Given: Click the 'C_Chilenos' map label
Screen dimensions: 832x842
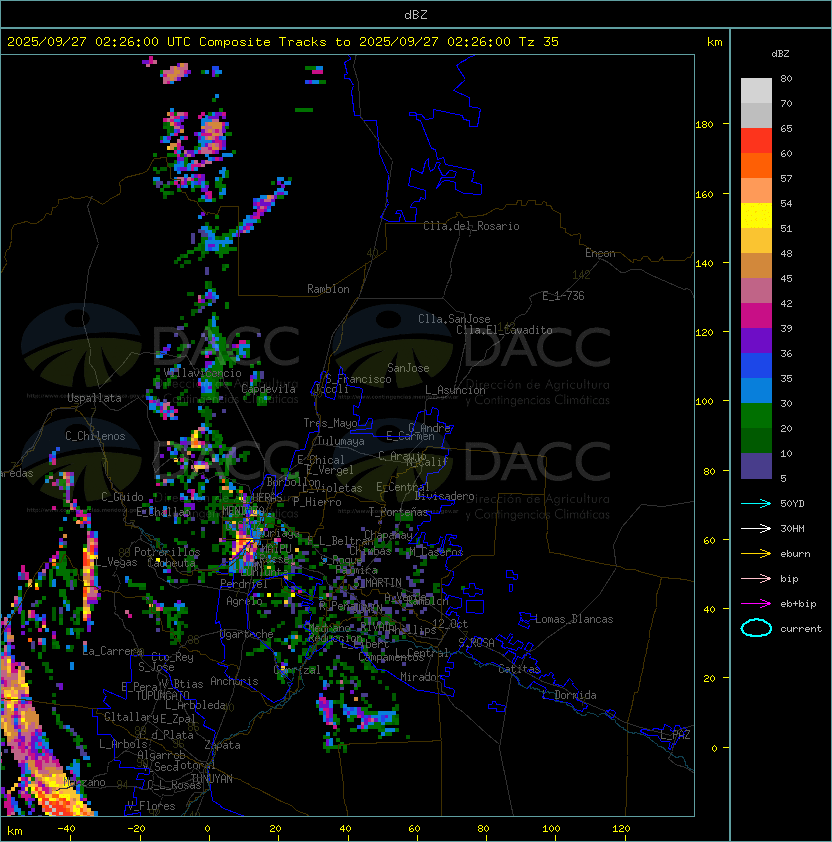Looking at the screenshot, I should 95,436.
